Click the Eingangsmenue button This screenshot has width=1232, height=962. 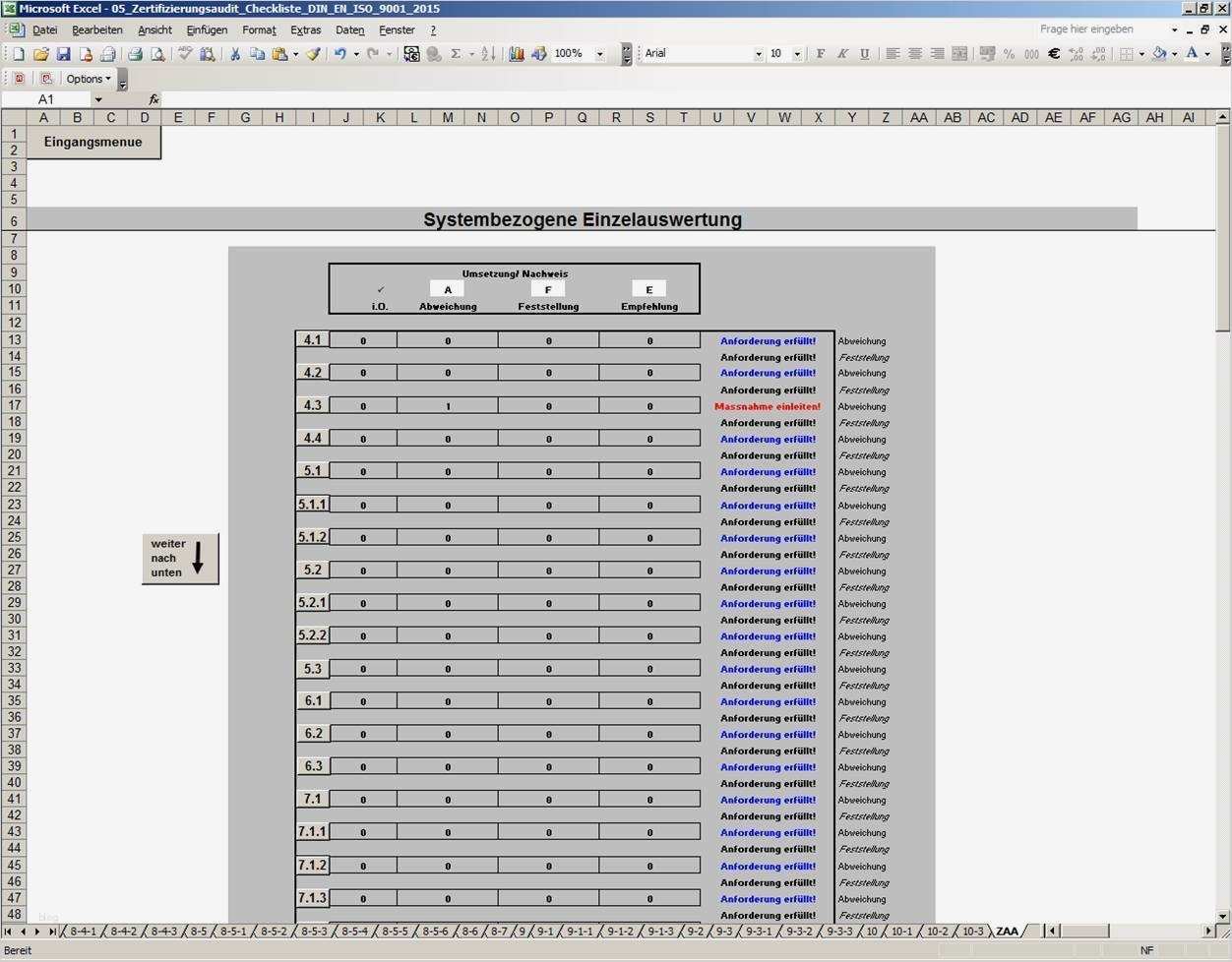(x=92, y=141)
